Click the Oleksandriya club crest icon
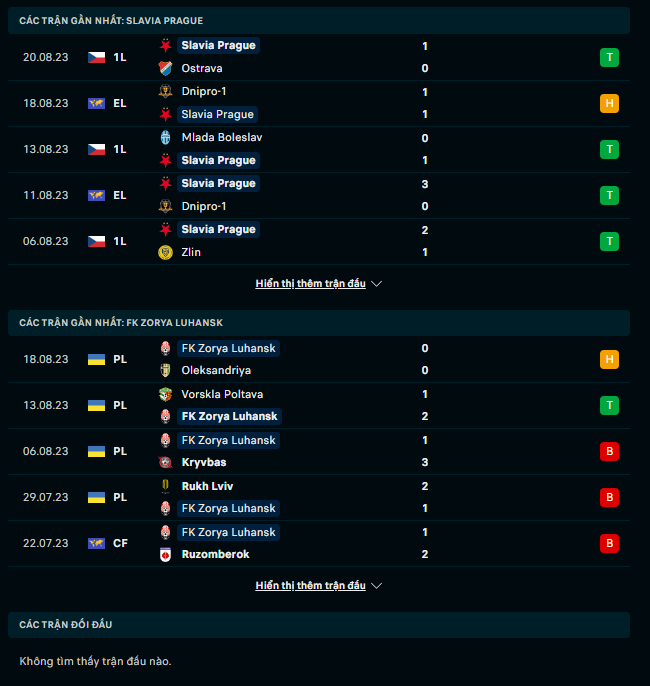This screenshot has width=650, height=686. click(165, 371)
